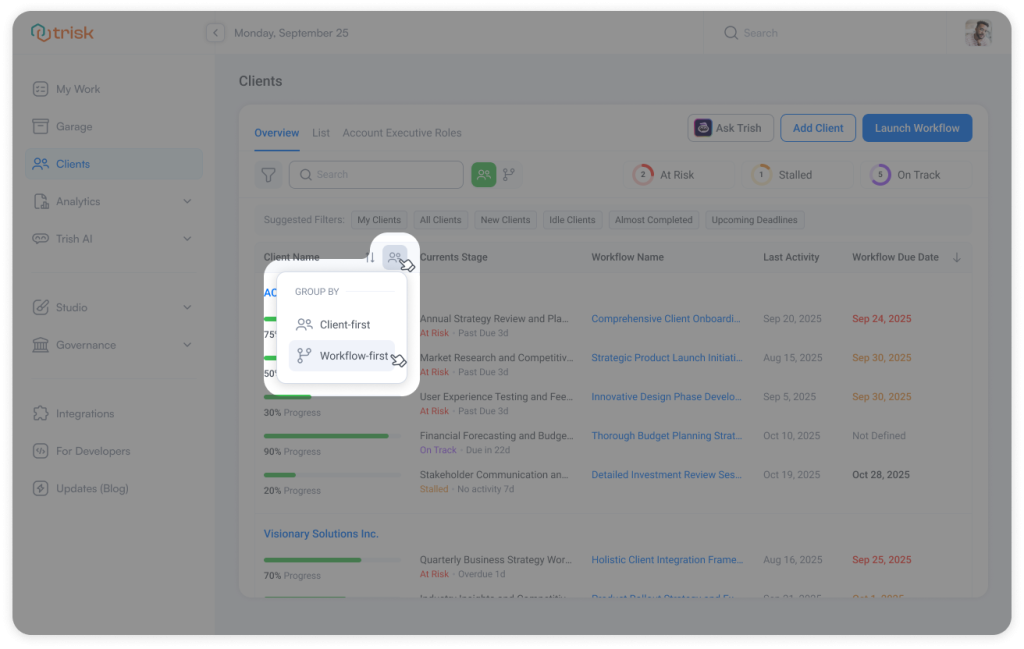Viewport: 1024px width, 649px height.
Task: Open the Garage section icon
Action: point(39,126)
